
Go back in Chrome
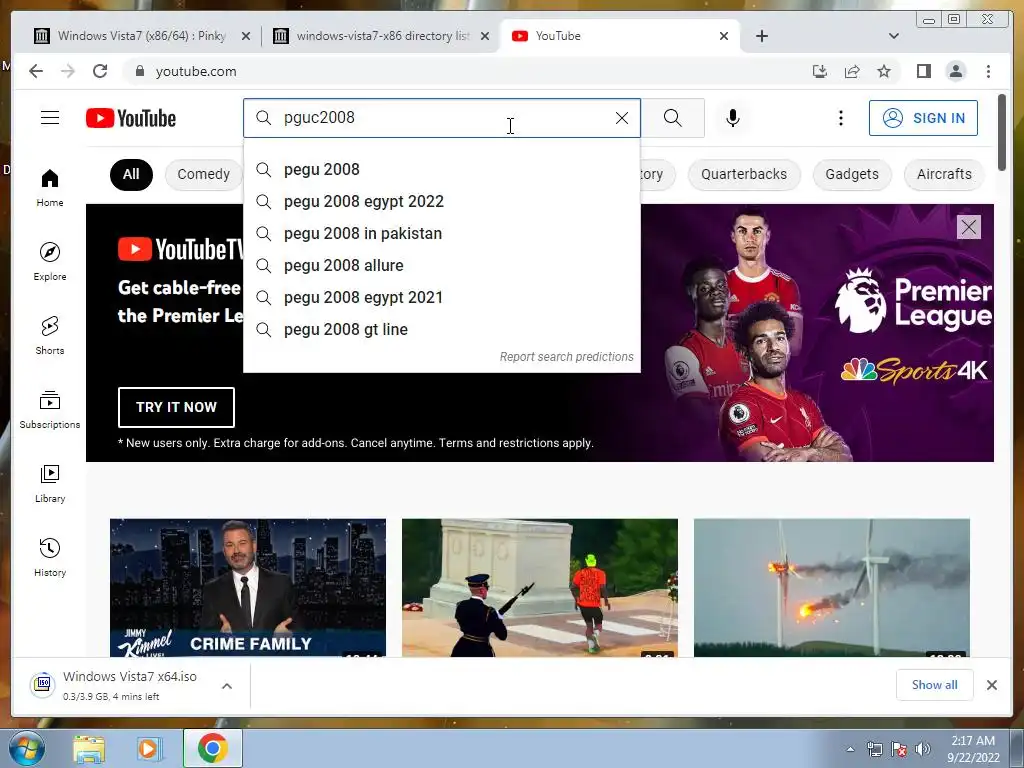36,71
